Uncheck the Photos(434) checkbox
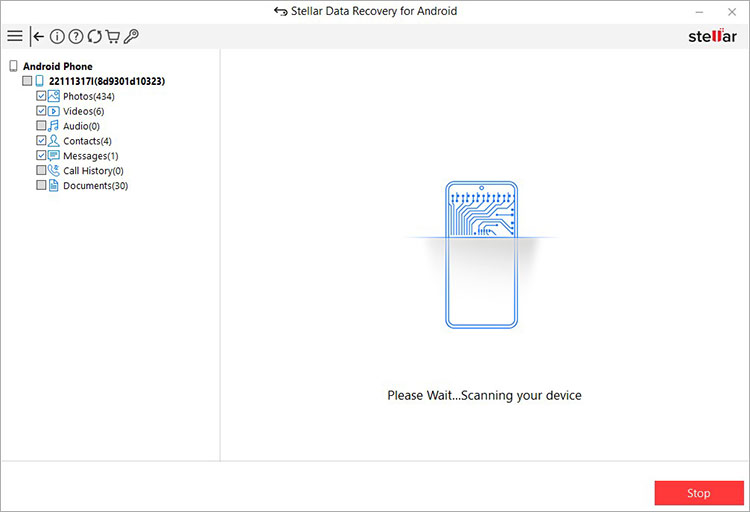Viewport: 750px width, 512px height. pyautogui.click(x=41, y=96)
